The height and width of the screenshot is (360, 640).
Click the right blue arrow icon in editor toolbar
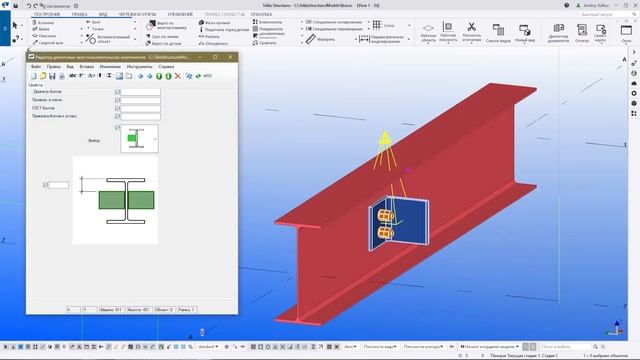[x=150, y=76]
